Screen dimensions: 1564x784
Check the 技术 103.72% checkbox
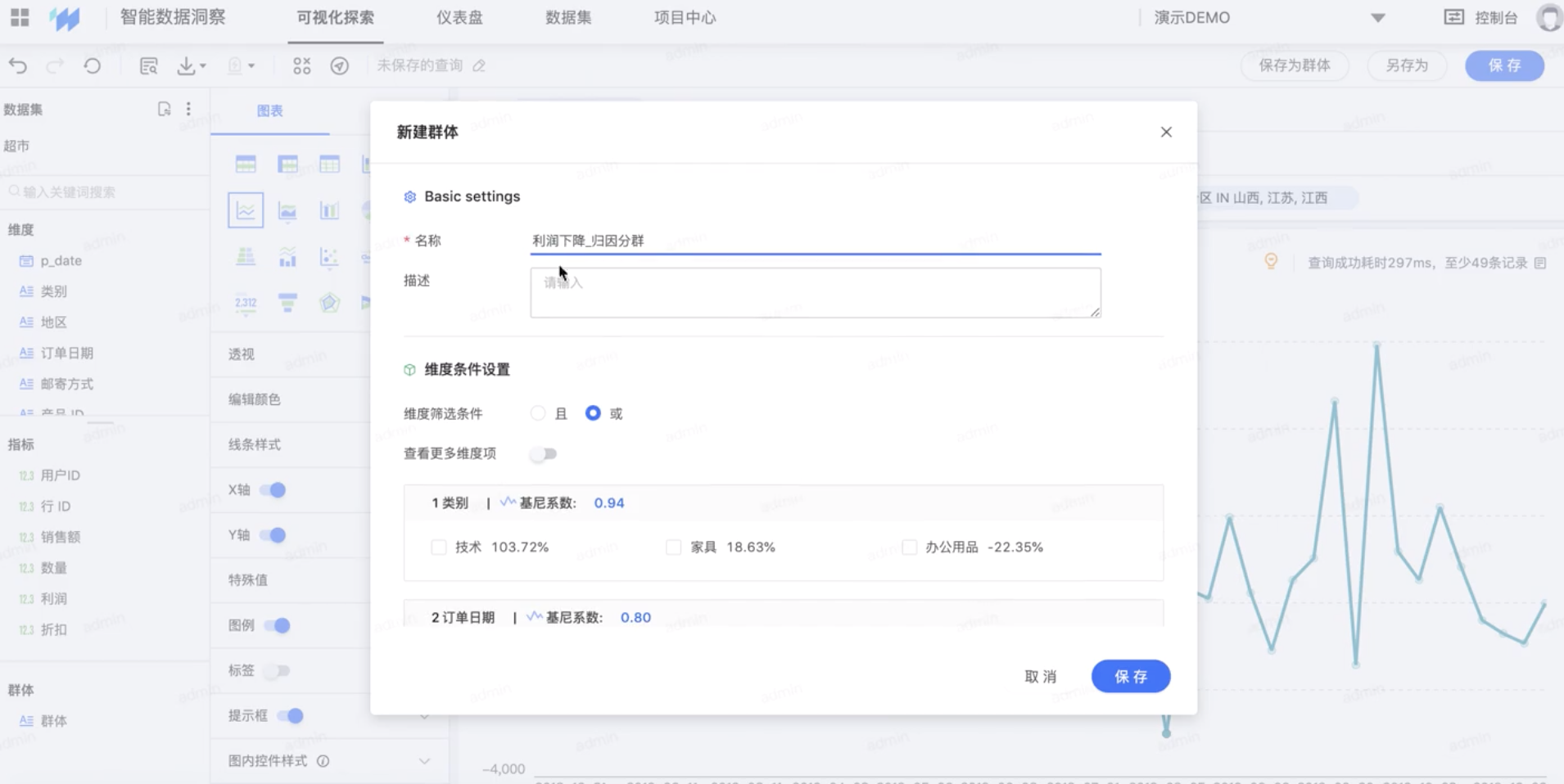tap(439, 547)
